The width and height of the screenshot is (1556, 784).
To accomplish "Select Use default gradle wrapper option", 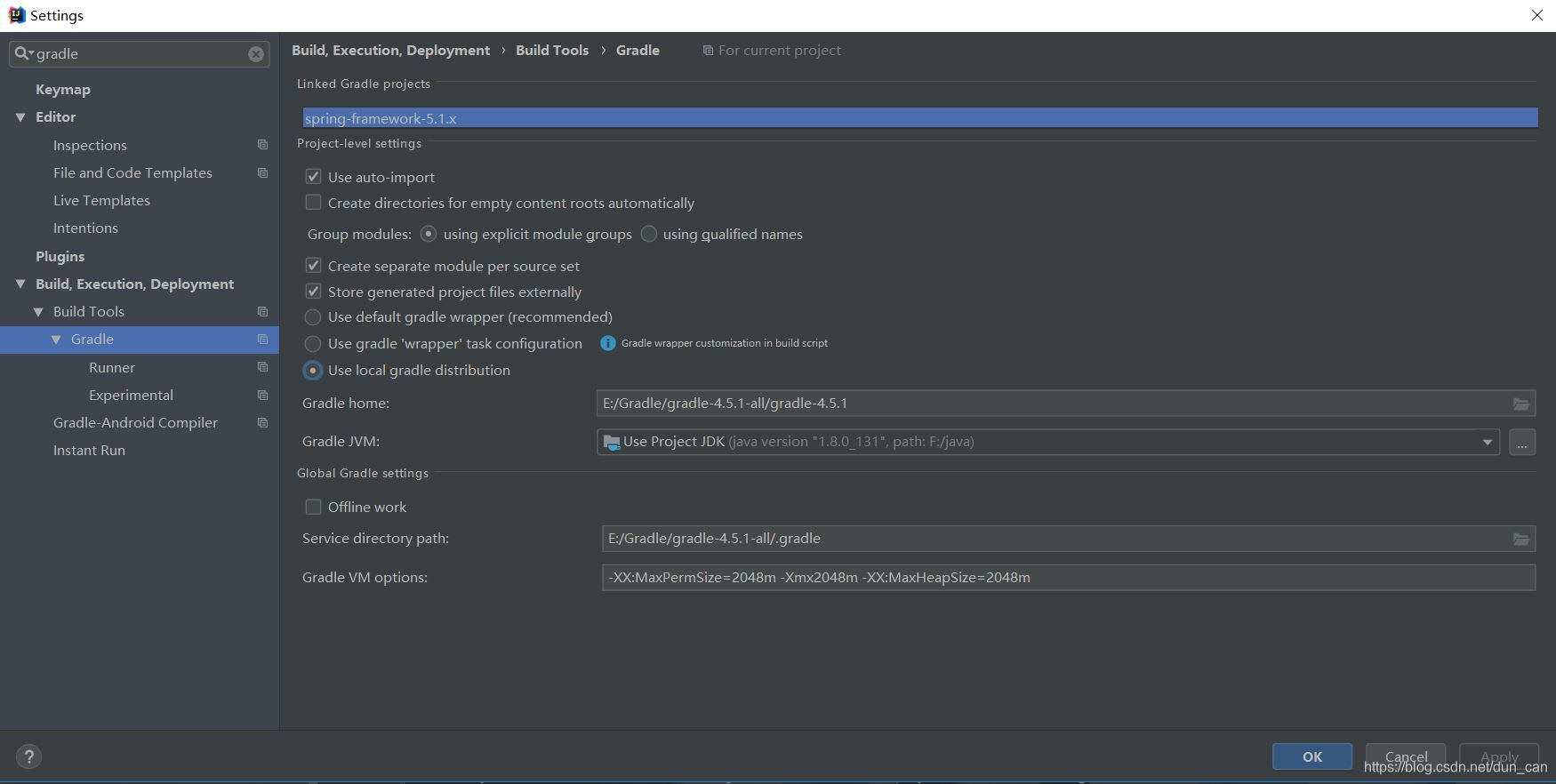I will (x=313, y=317).
